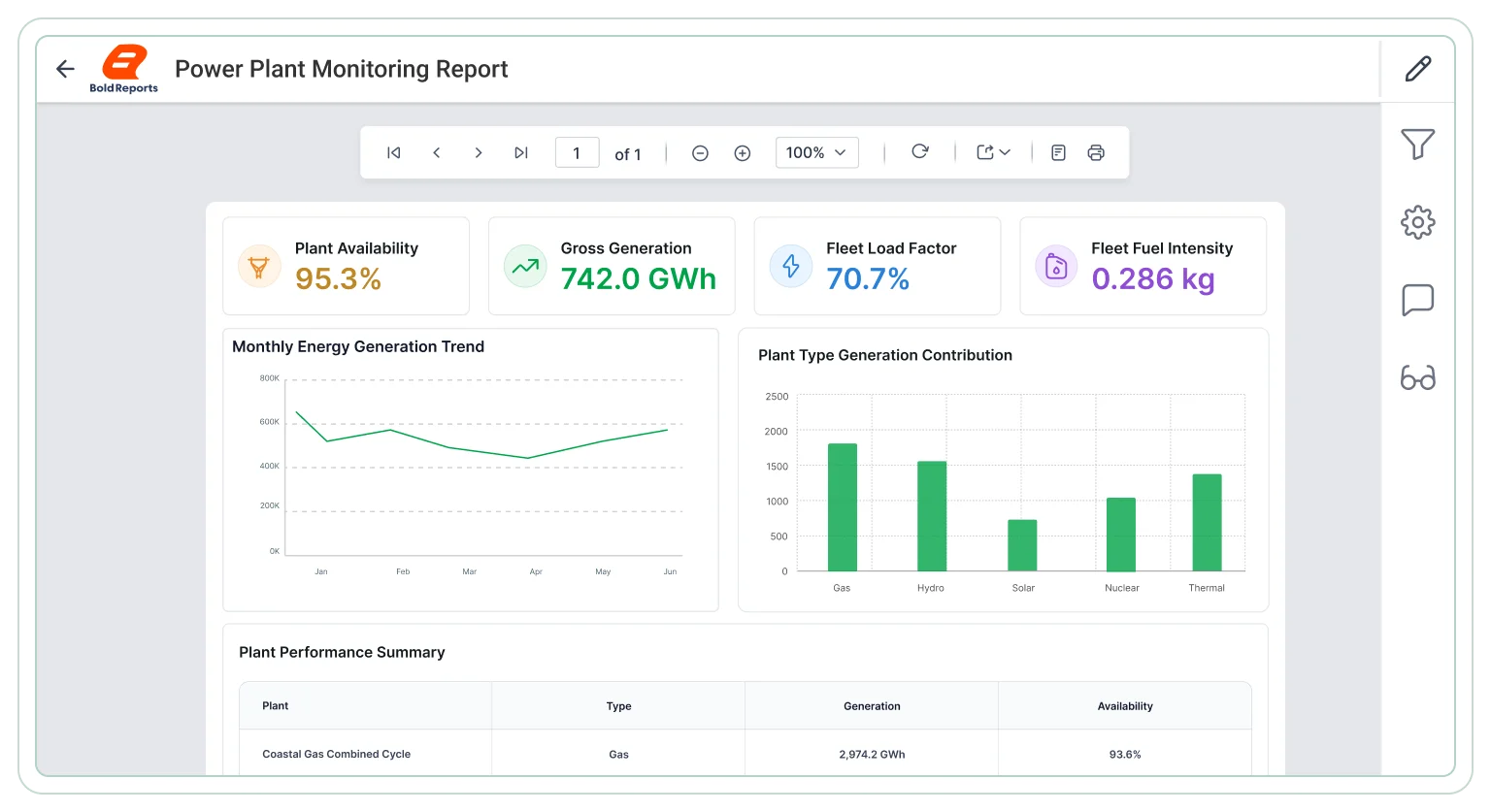Click the glasses view icon
1491x812 pixels.
[x=1418, y=377]
